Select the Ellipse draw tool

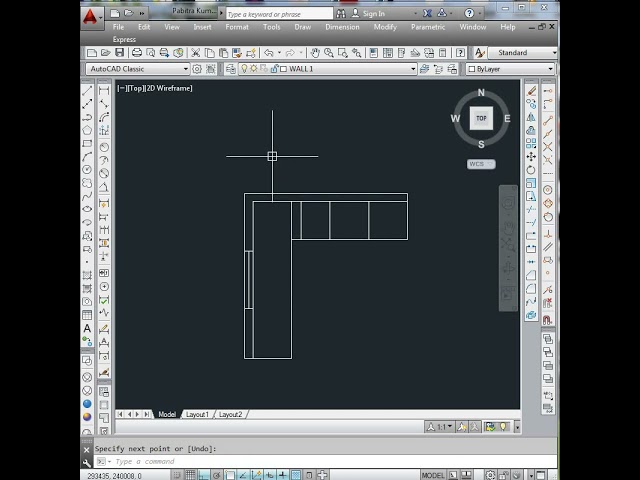[87, 209]
